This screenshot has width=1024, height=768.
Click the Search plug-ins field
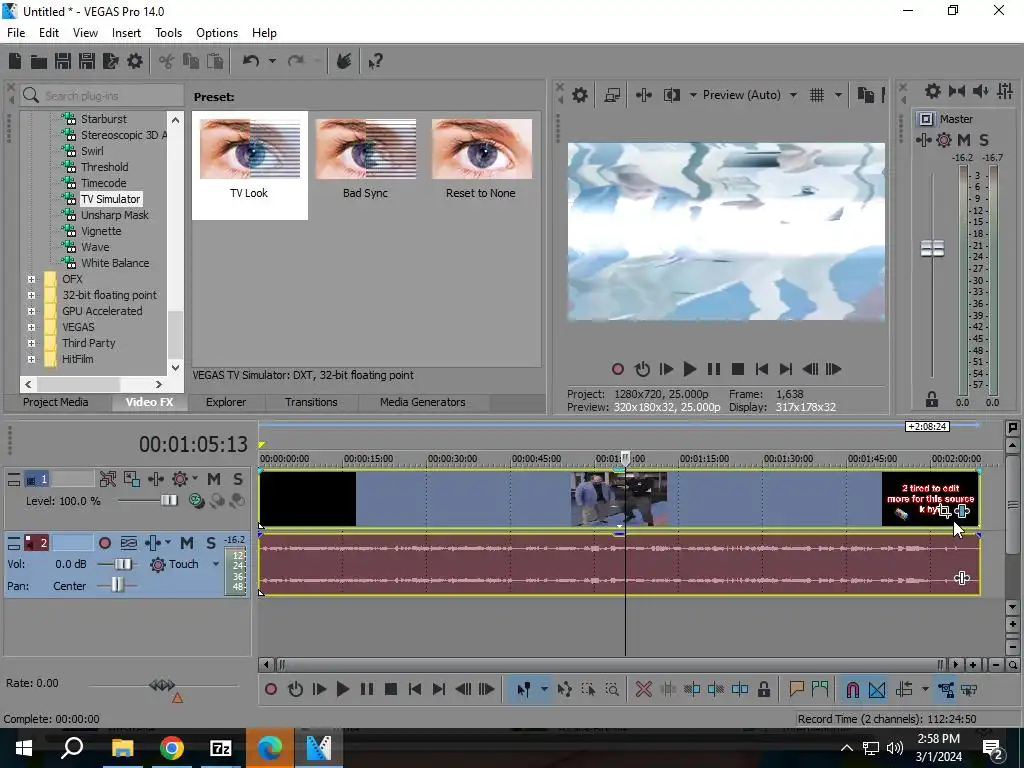point(101,95)
